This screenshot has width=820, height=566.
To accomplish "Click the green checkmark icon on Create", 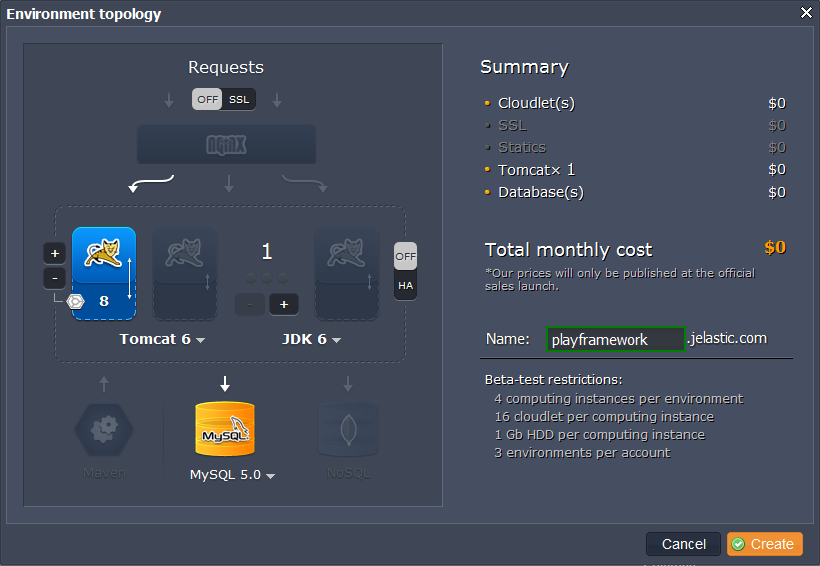I will pos(738,545).
